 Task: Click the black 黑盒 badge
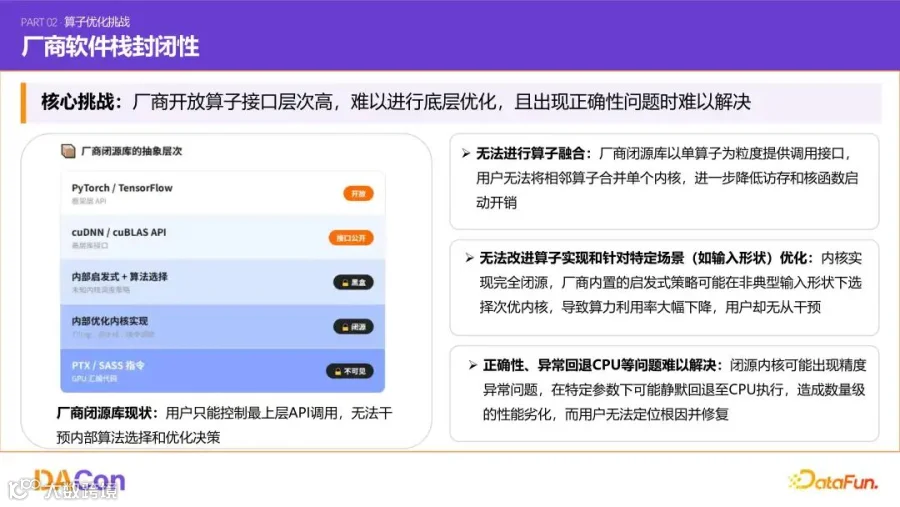pyautogui.click(x=353, y=282)
